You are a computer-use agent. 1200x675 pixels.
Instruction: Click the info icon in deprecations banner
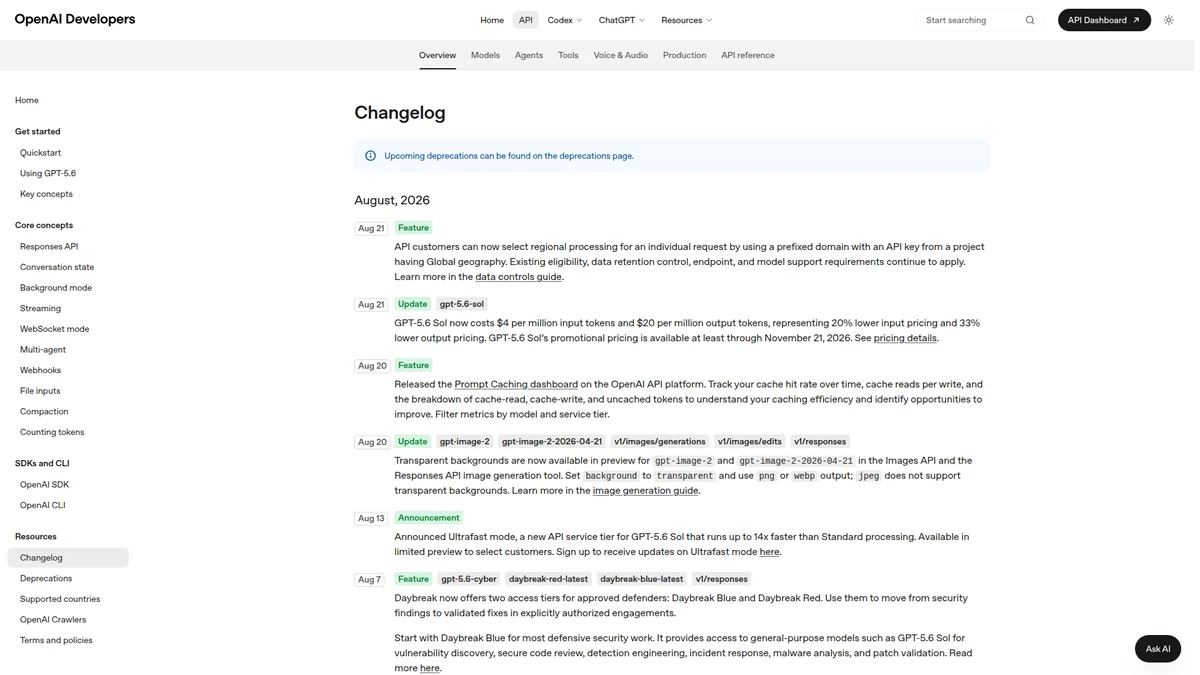pos(371,156)
